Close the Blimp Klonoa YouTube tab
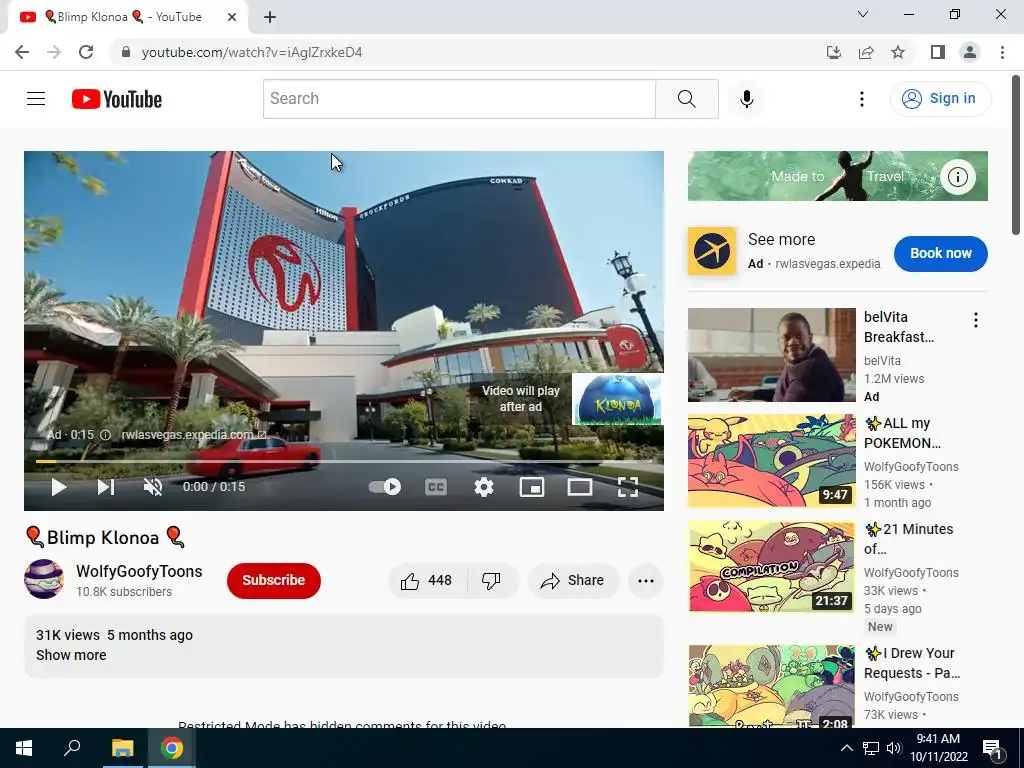 232,18
